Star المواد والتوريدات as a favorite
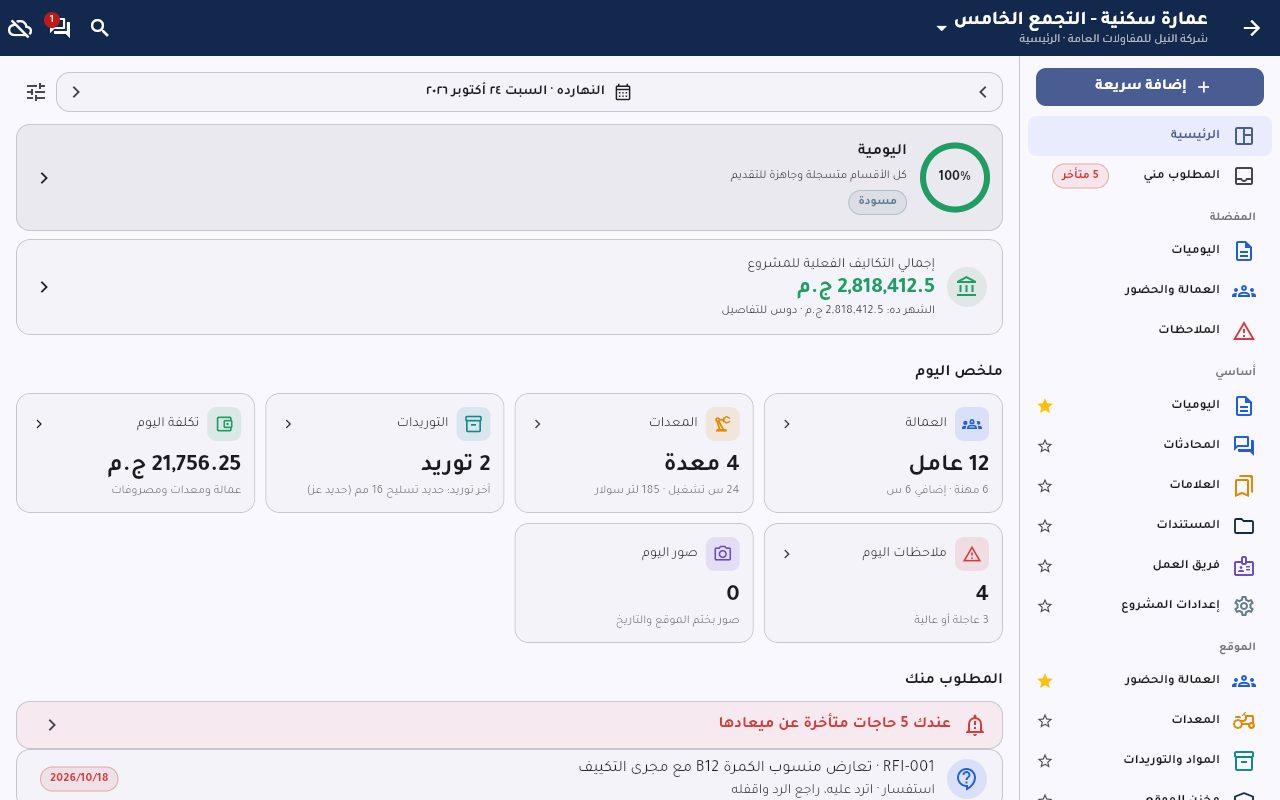This screenshot has width=1280, height=800. point(1045,761)
